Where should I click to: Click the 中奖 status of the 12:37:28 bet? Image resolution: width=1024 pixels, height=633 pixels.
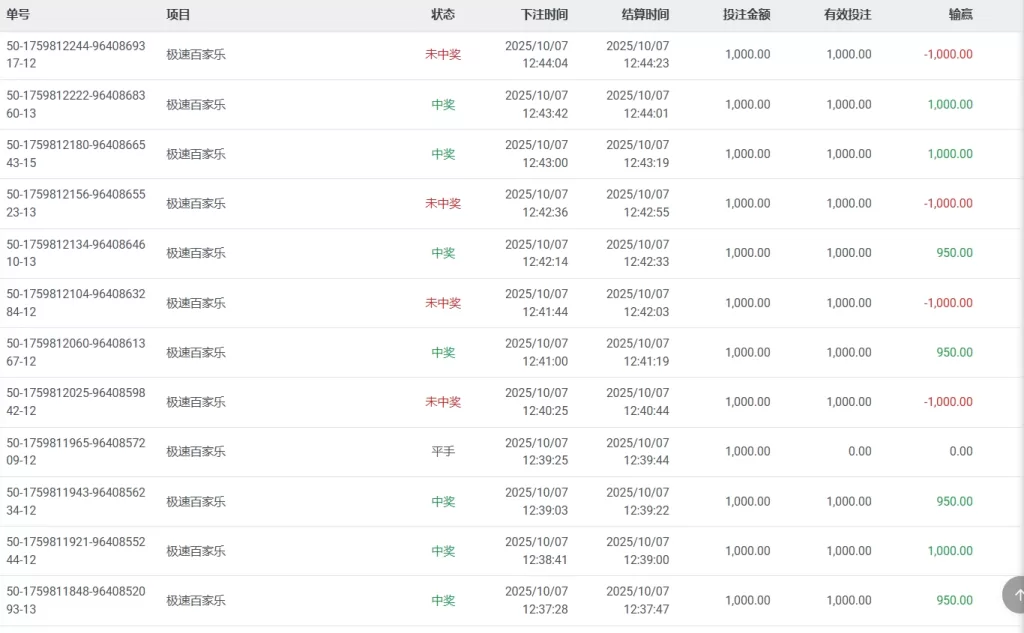(442, 601)
